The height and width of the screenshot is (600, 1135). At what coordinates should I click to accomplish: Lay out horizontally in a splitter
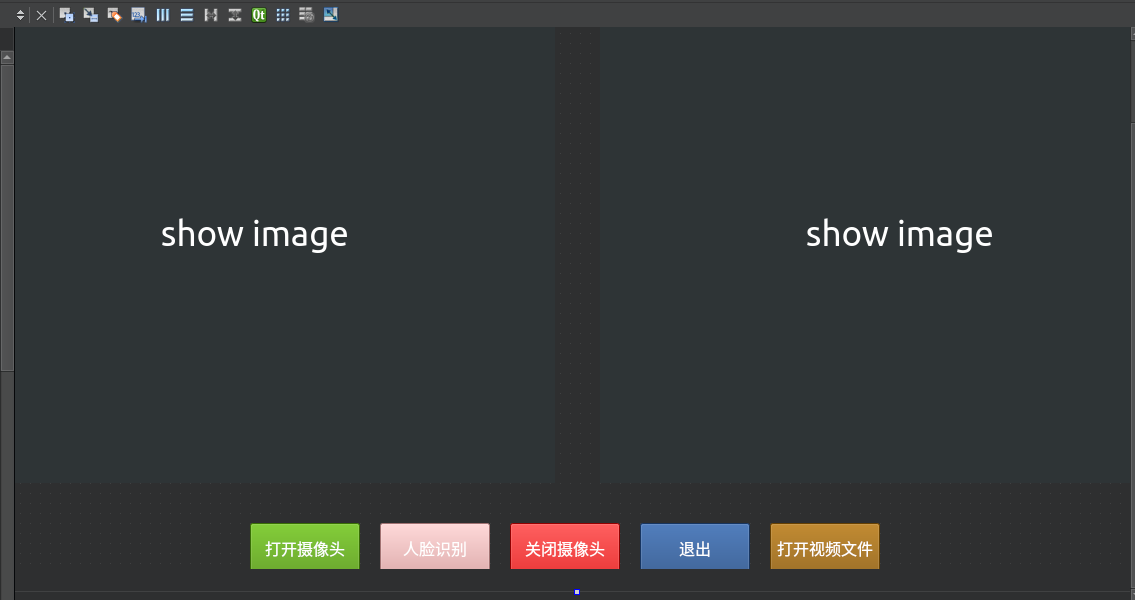pyautogui.click(x=210, y=15)
